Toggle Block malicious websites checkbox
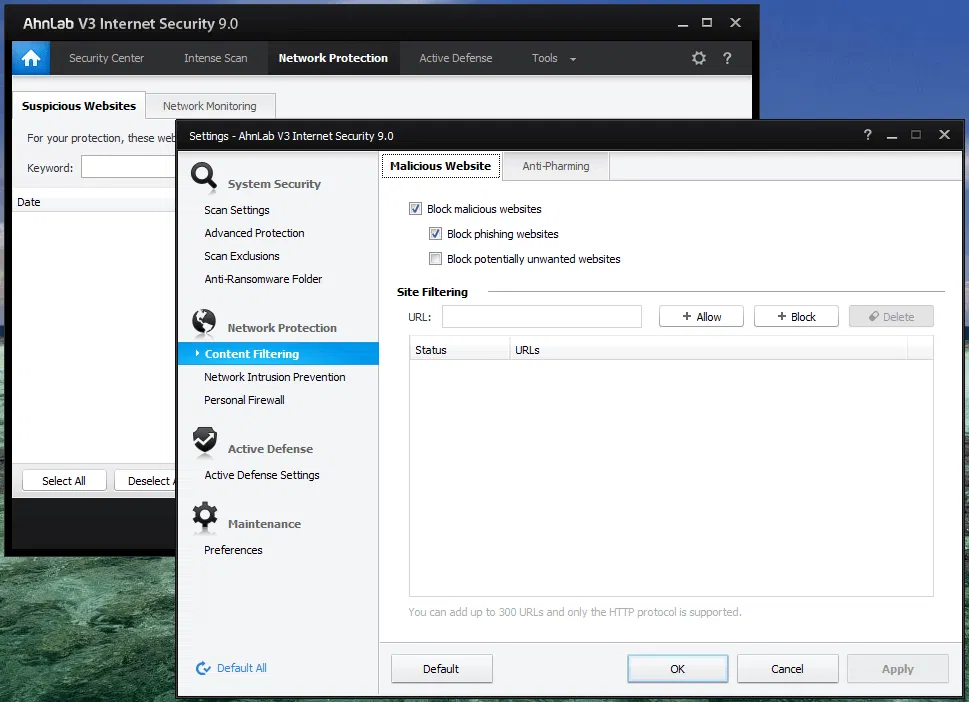The width and height of the screenshot is (969, 702). pyautogui.click(x=415, y=209)
